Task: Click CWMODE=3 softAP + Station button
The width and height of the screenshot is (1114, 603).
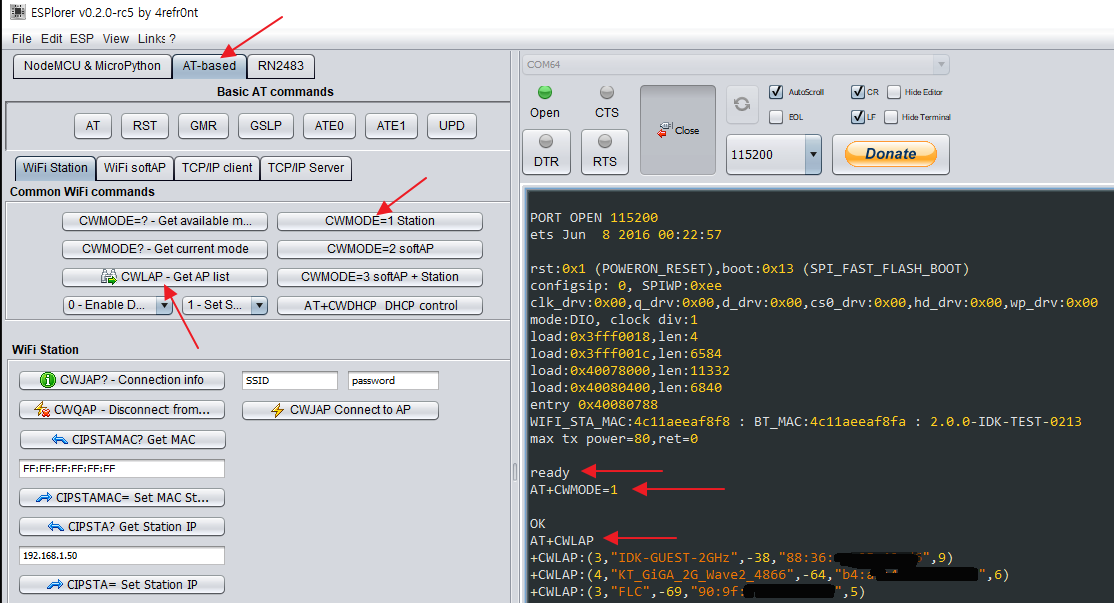Action: pos(380,277)
